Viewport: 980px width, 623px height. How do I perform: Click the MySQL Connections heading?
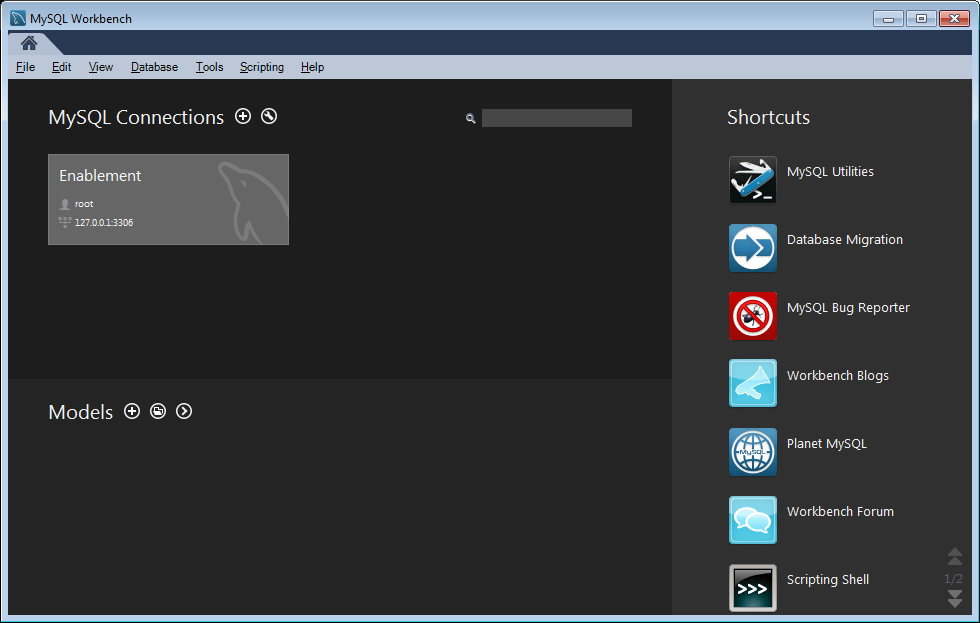[x=136, y=117]
